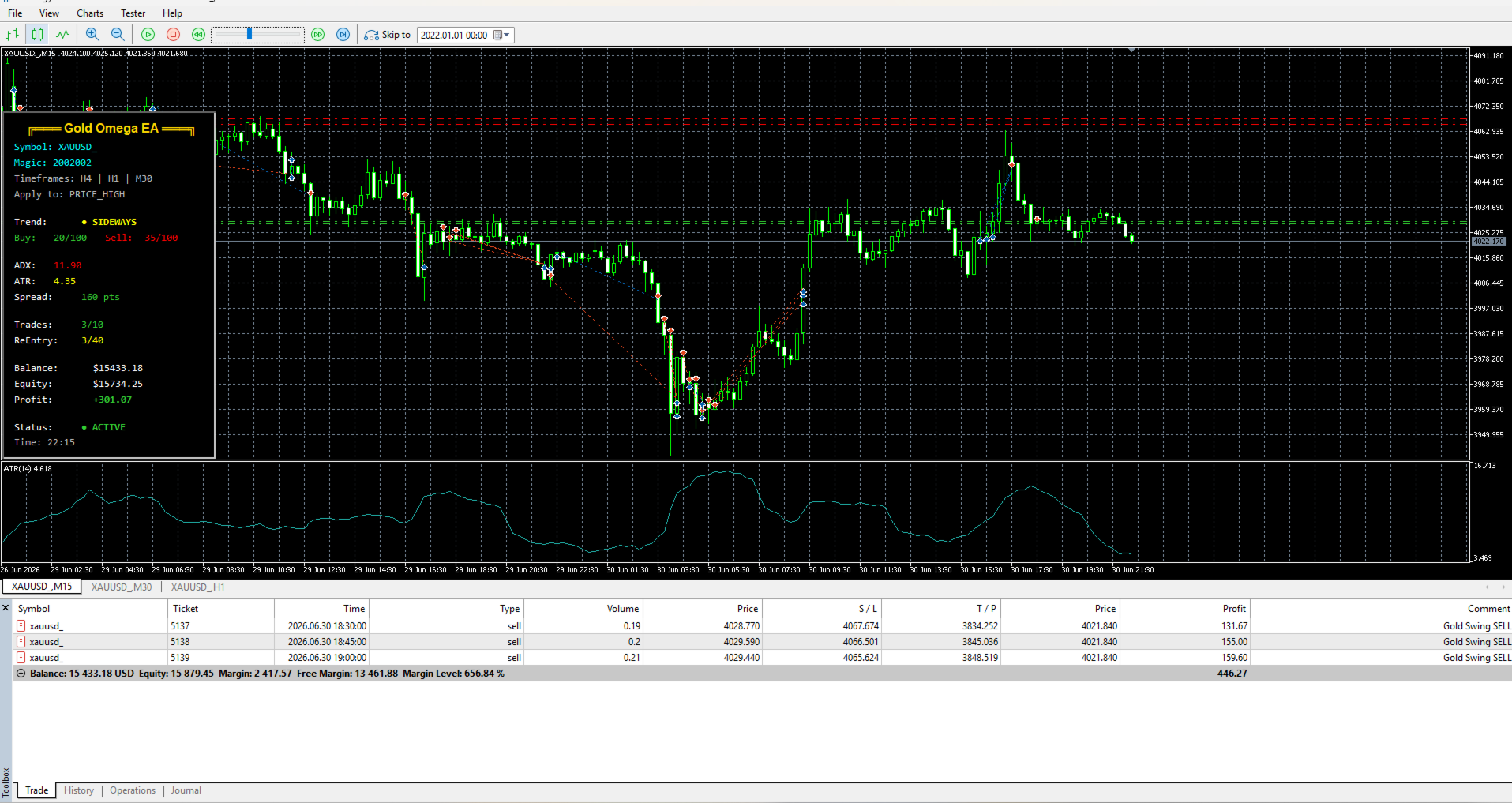Expand the Balance summary row
Screen dimensions: 1512x803
[21, 674]
